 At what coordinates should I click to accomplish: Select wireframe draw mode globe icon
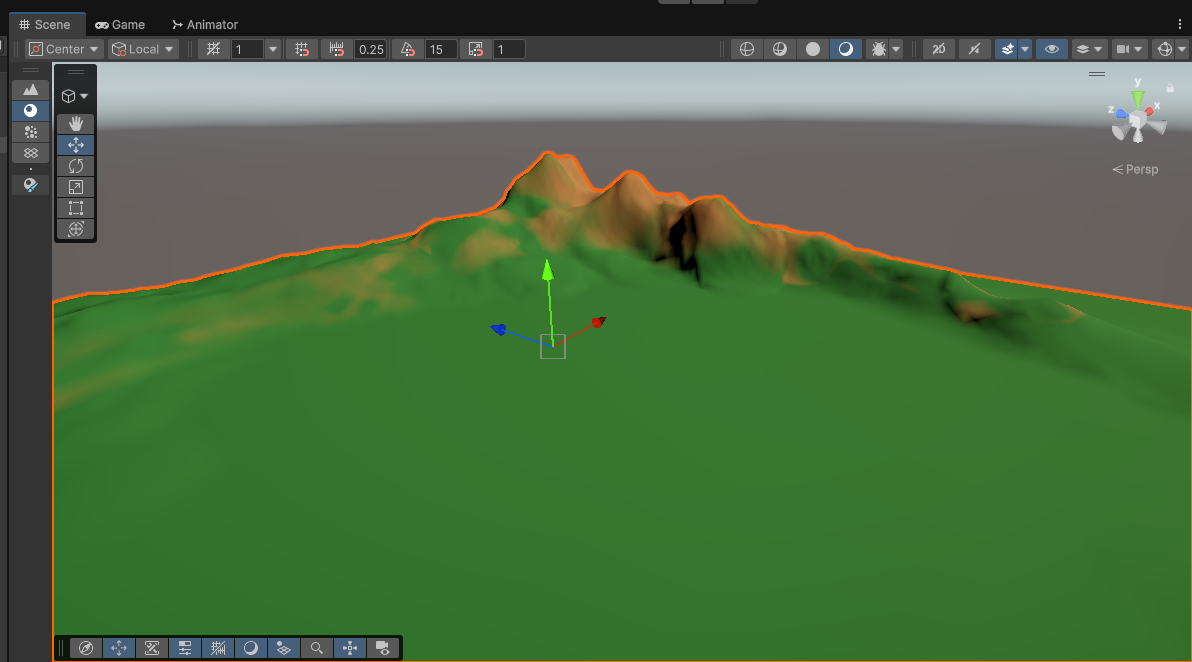coord(747,49)
